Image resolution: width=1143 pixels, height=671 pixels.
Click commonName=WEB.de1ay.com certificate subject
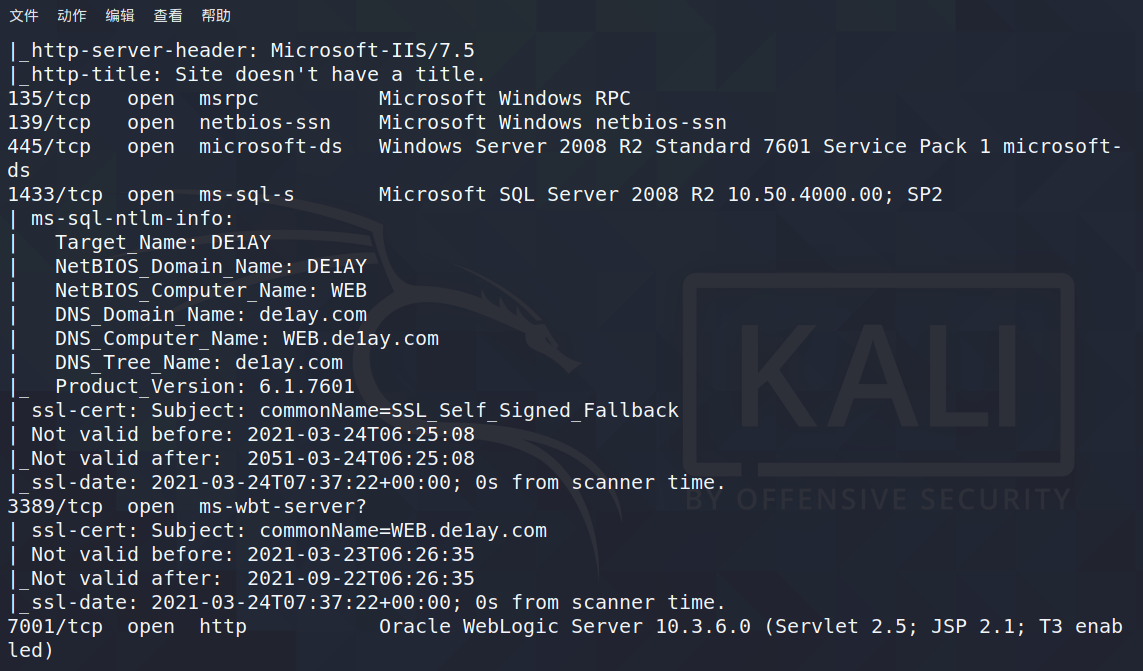(403, 531)
